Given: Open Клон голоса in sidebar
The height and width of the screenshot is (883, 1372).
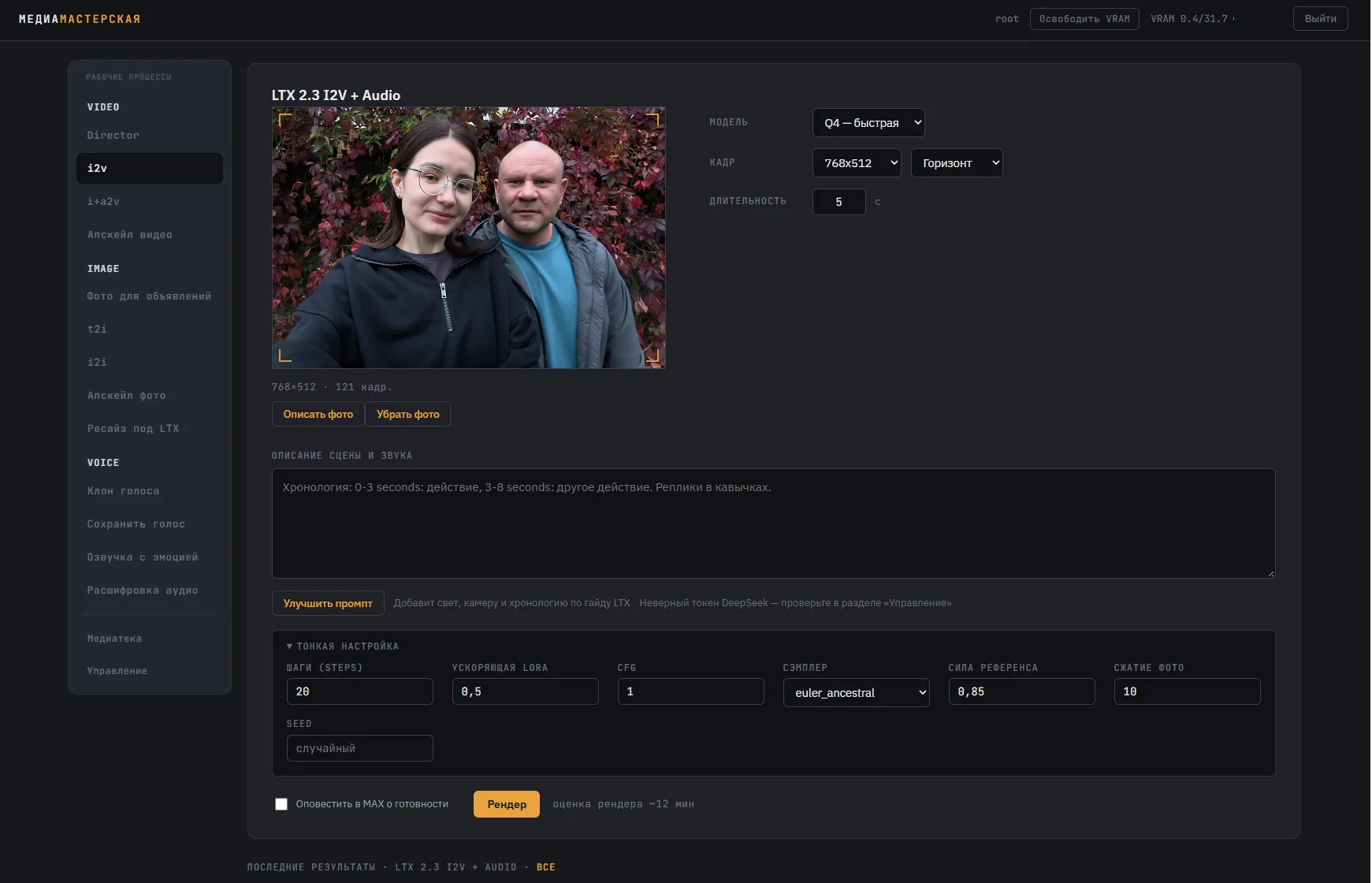Looking at the screenshot, I should (x=149, y=491).
